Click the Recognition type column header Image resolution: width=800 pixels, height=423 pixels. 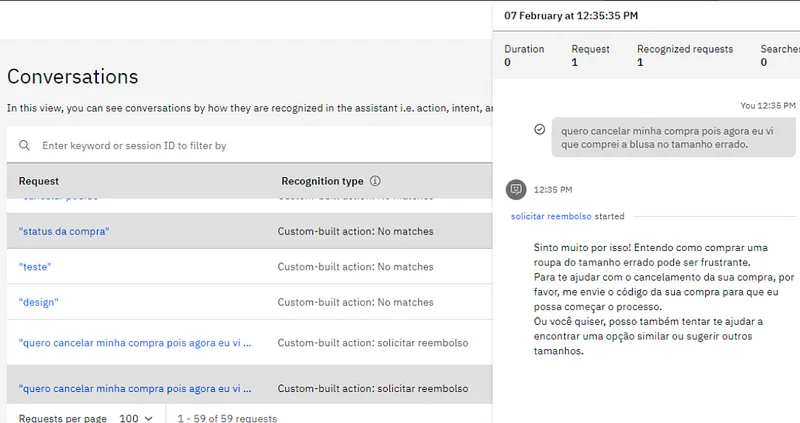[x=322, y=181]
